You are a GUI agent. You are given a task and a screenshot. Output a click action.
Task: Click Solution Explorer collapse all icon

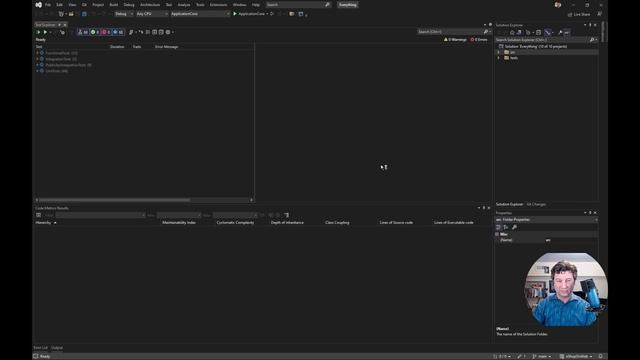(x=538, y=32)
